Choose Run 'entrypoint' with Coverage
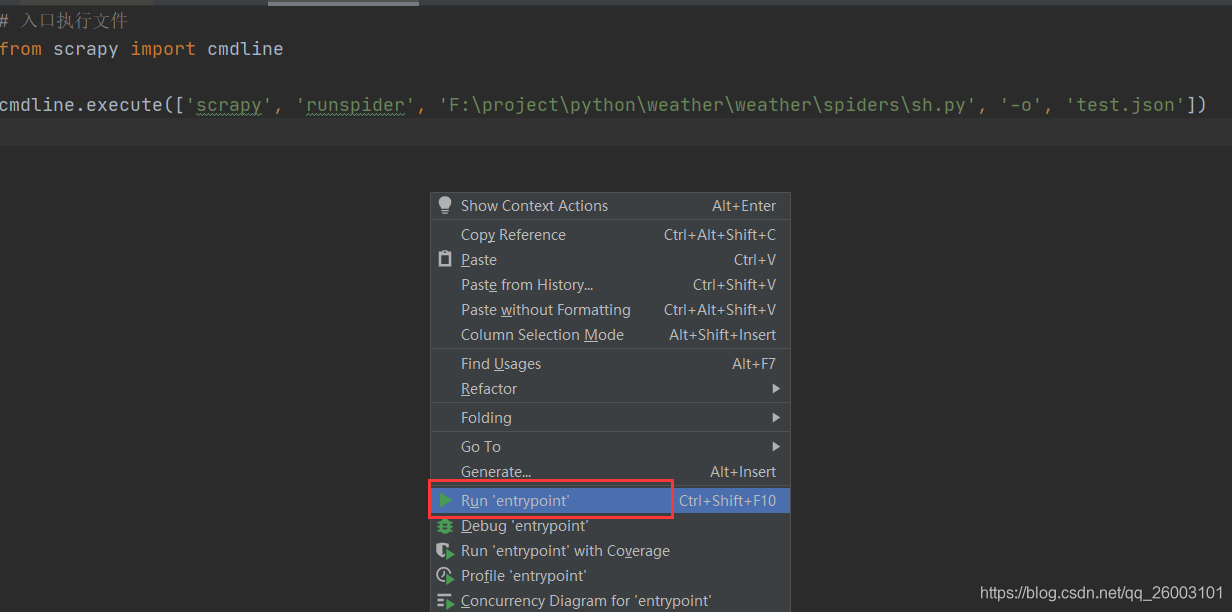Screen dimensions: 1232x612 tap(610, 551)
